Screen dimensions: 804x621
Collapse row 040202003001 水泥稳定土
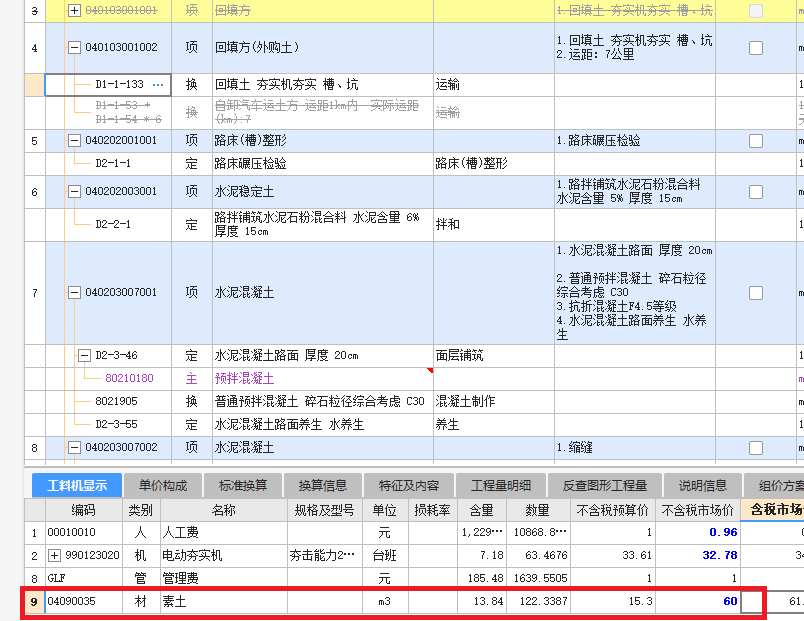pos(74,192)
